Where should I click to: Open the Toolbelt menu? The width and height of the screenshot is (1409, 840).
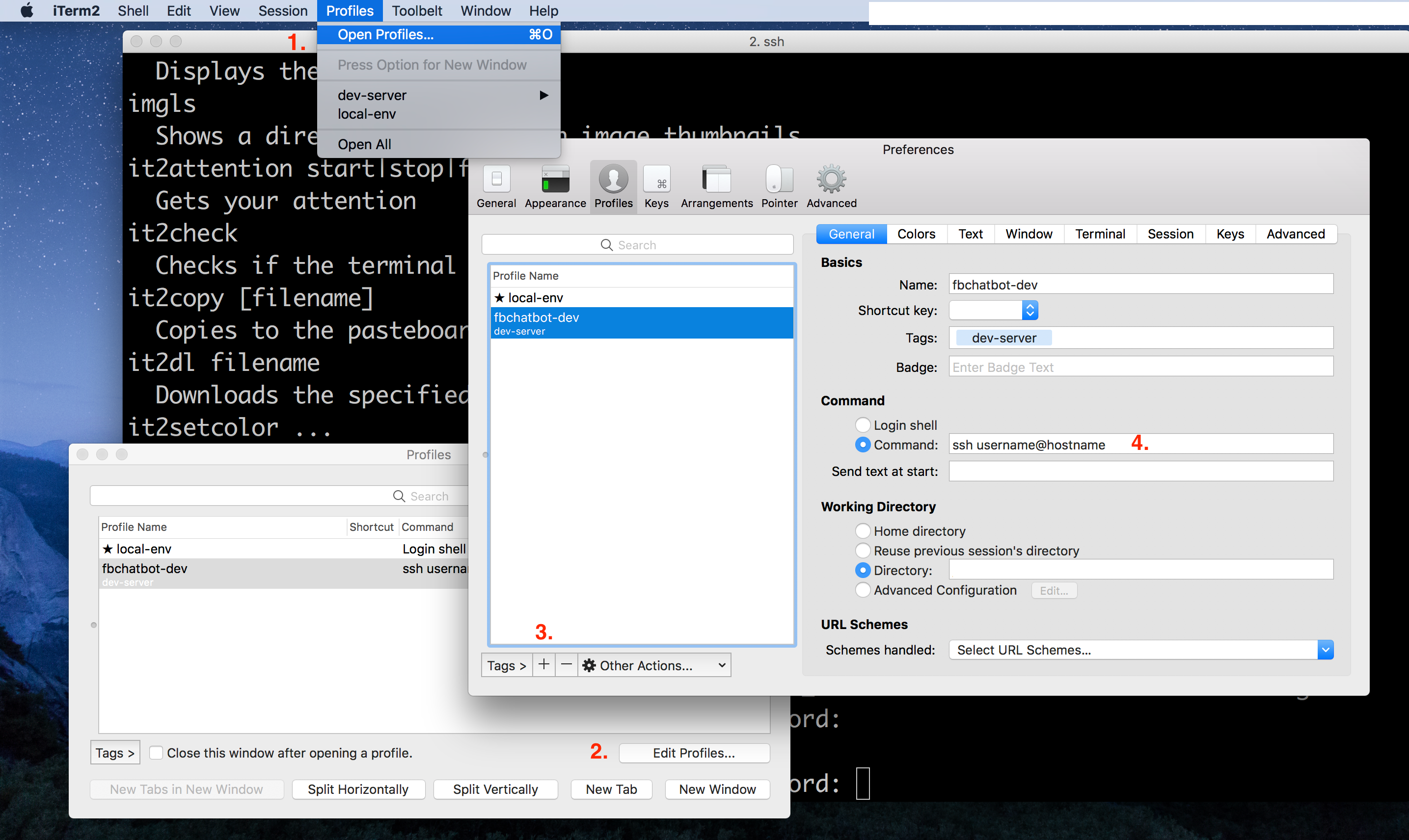click(417, 11)
